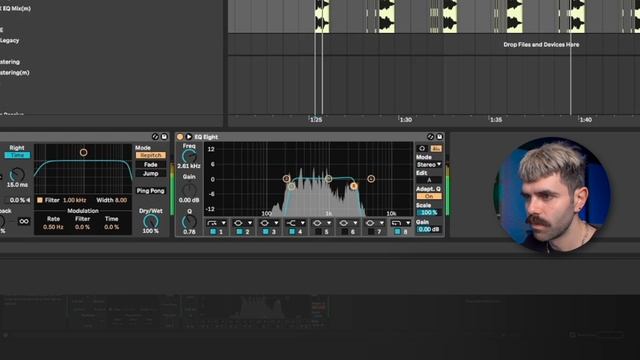The height and width of the screenshot is (360, 640).
Task: Open filter type chooser for band 1
Action: [217, 223]
